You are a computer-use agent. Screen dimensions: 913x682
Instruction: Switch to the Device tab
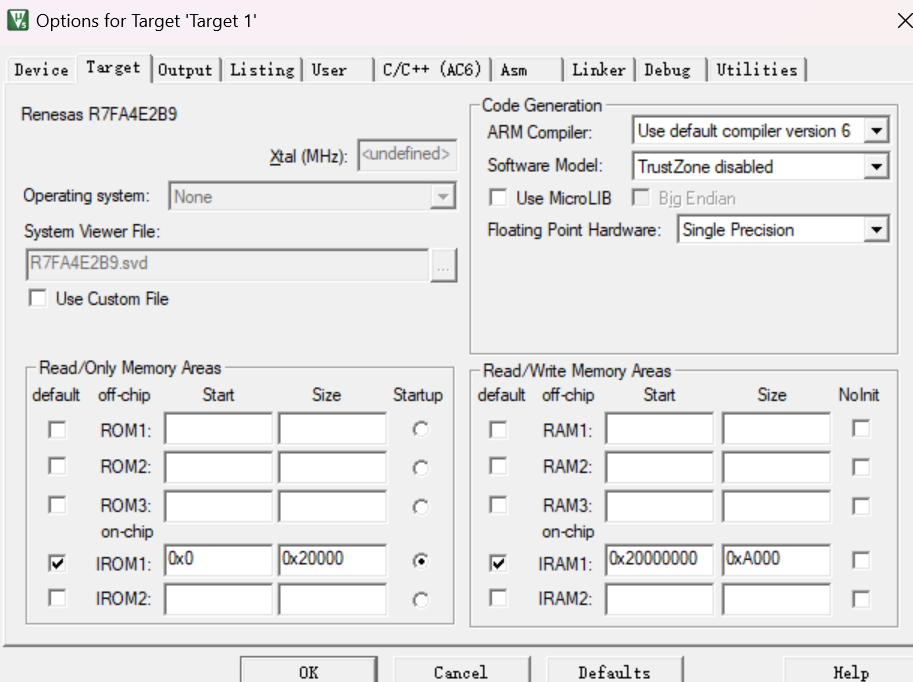41,70
